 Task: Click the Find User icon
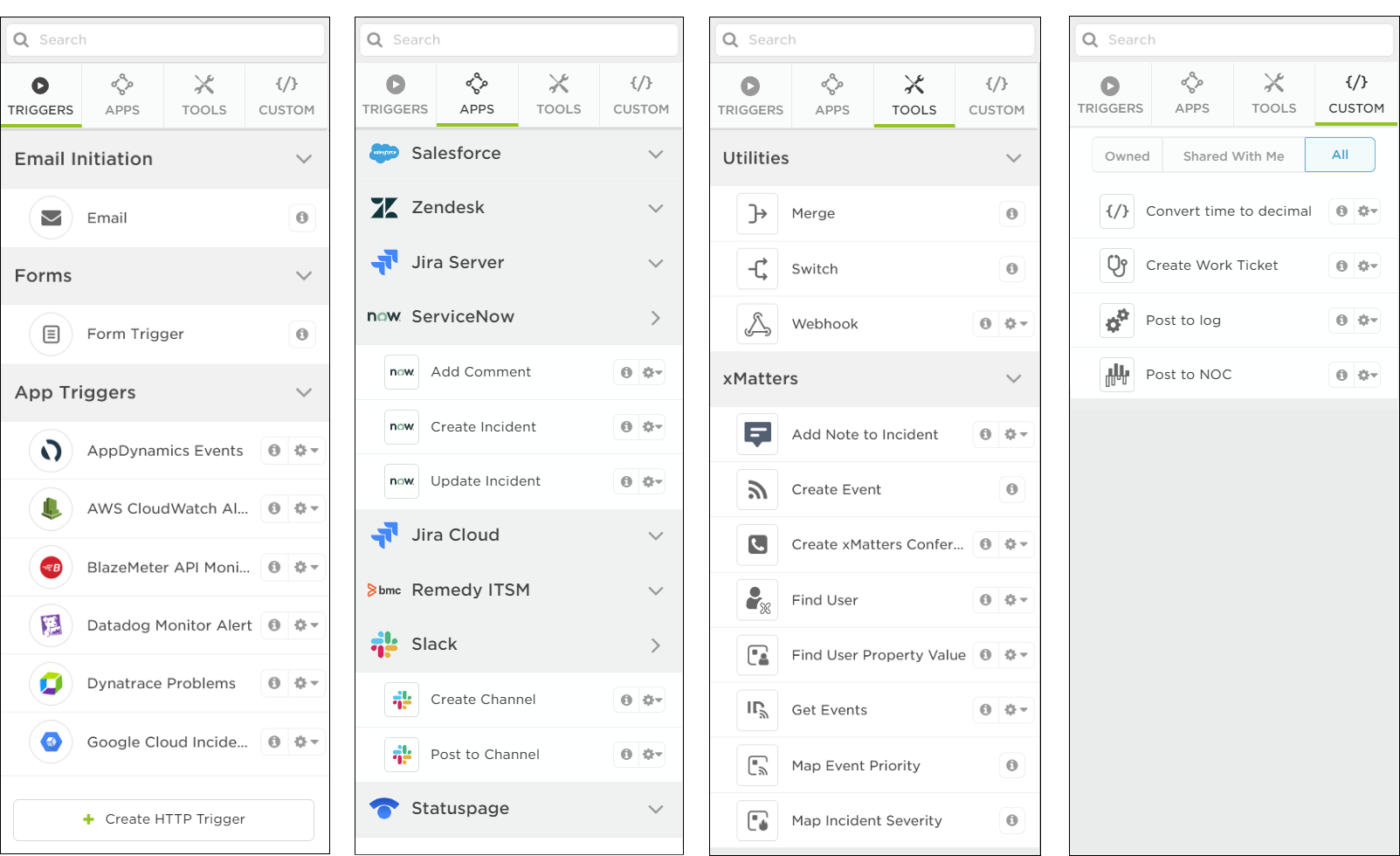[x=757, y=600]
